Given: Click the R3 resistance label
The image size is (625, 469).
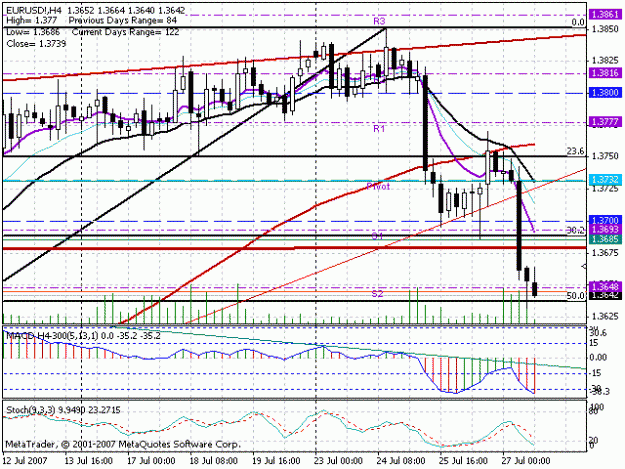Looking at the screenshot, I should tap(379, 22).
